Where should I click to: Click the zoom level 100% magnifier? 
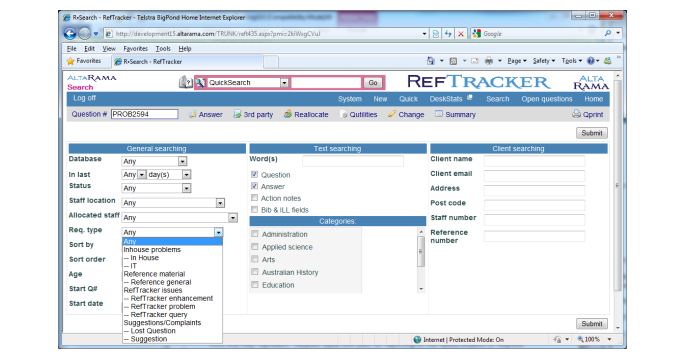580,339
